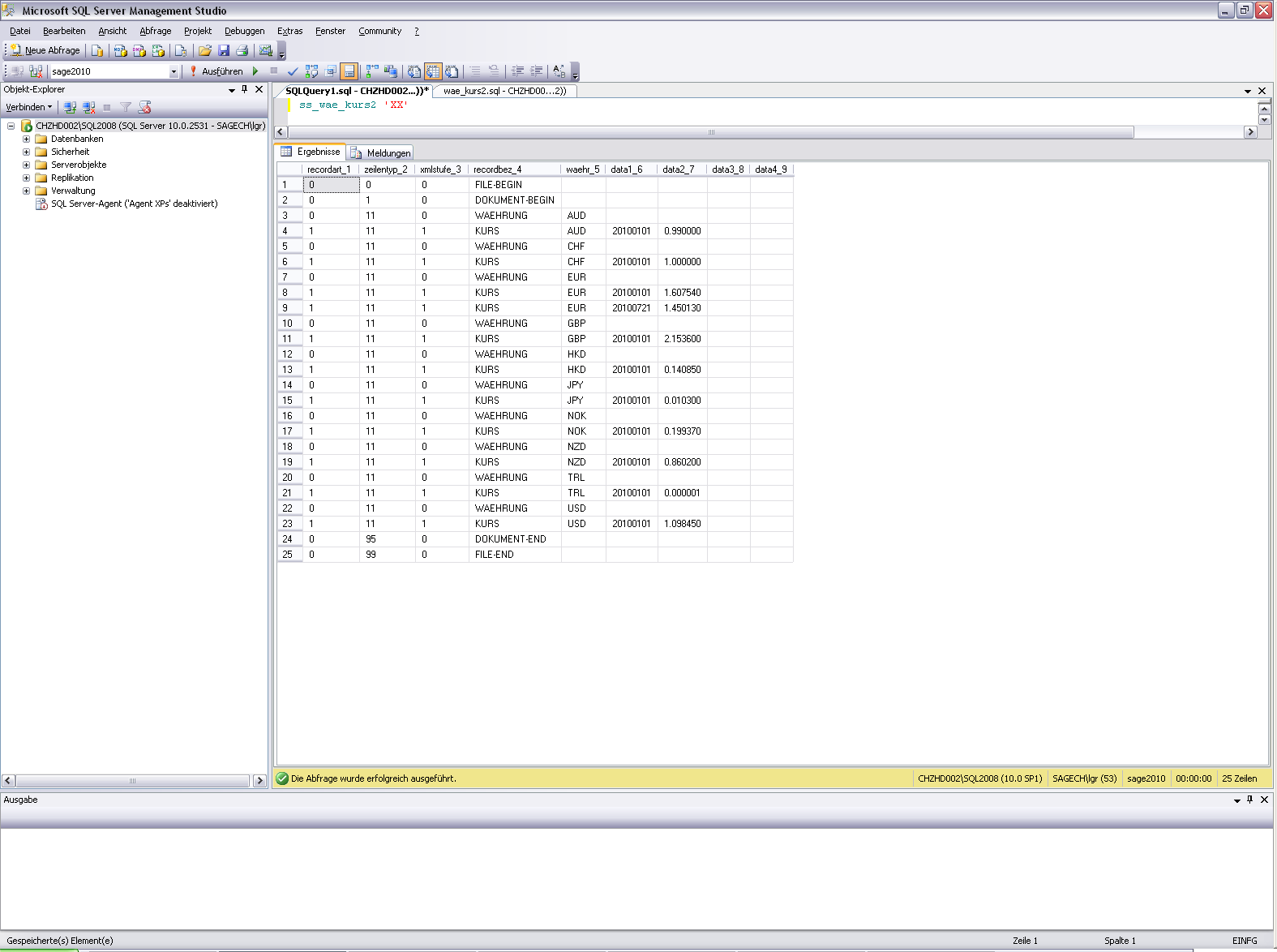Expand the Verwaltung node
This screenshot has height=952, width=1277.
(26, 191)
